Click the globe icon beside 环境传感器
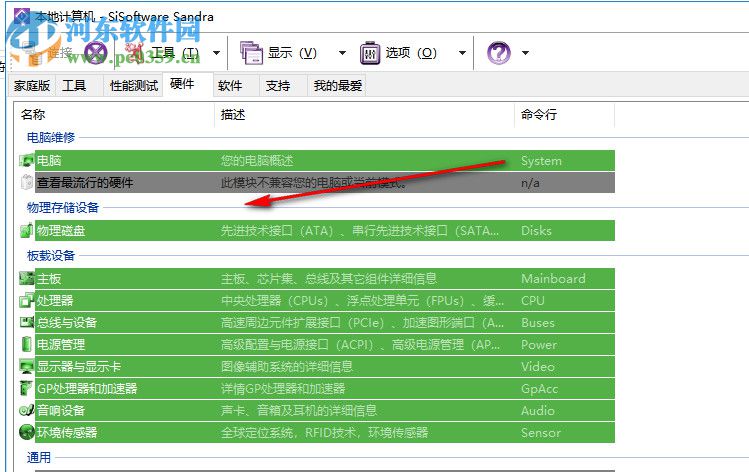Screen dimensions: 749x472 click(x=27, y=432)
